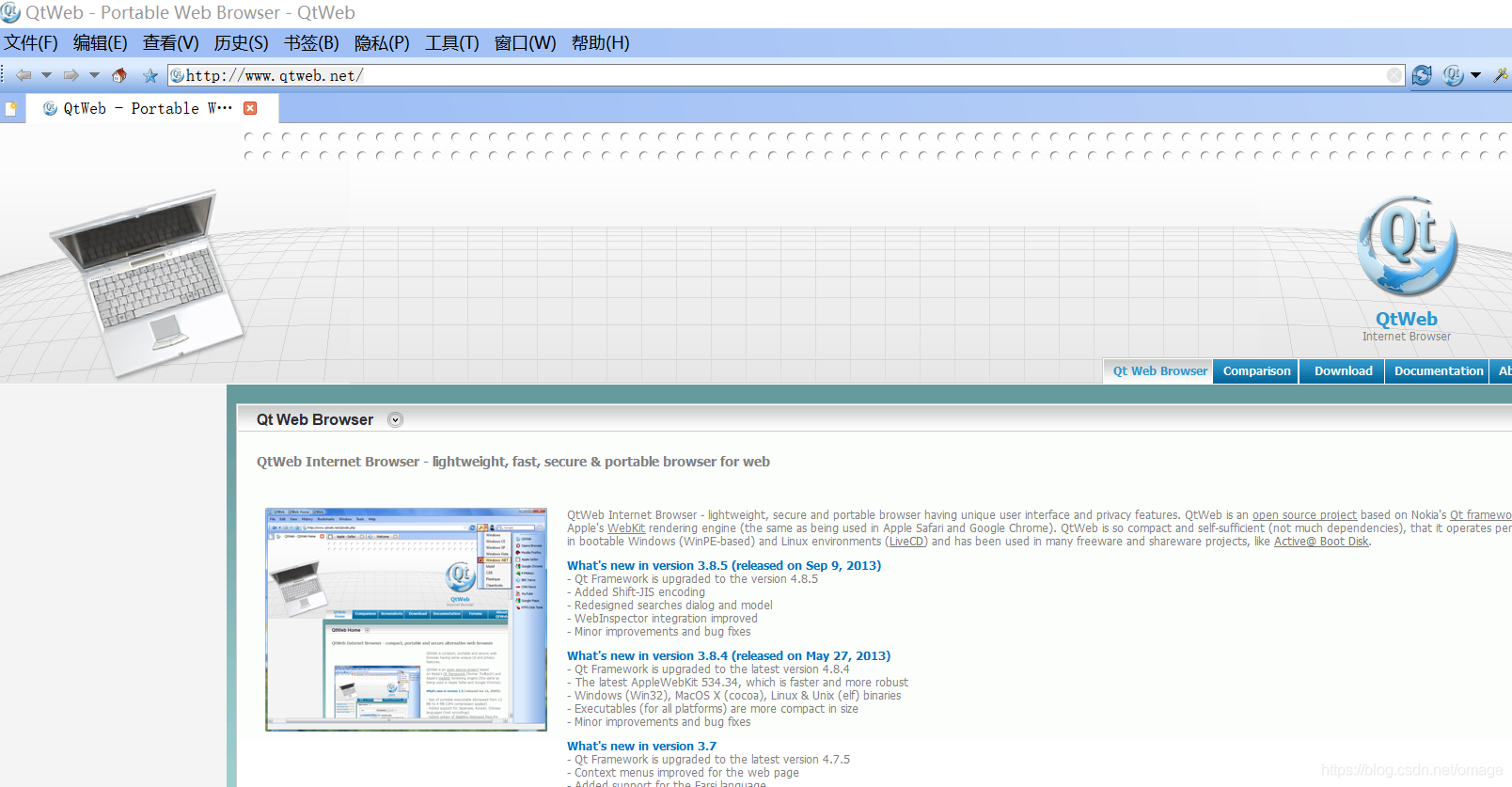1512x787 pixels.
Task: Click the magic wand tool icon
Action: tap(1501, 75)
